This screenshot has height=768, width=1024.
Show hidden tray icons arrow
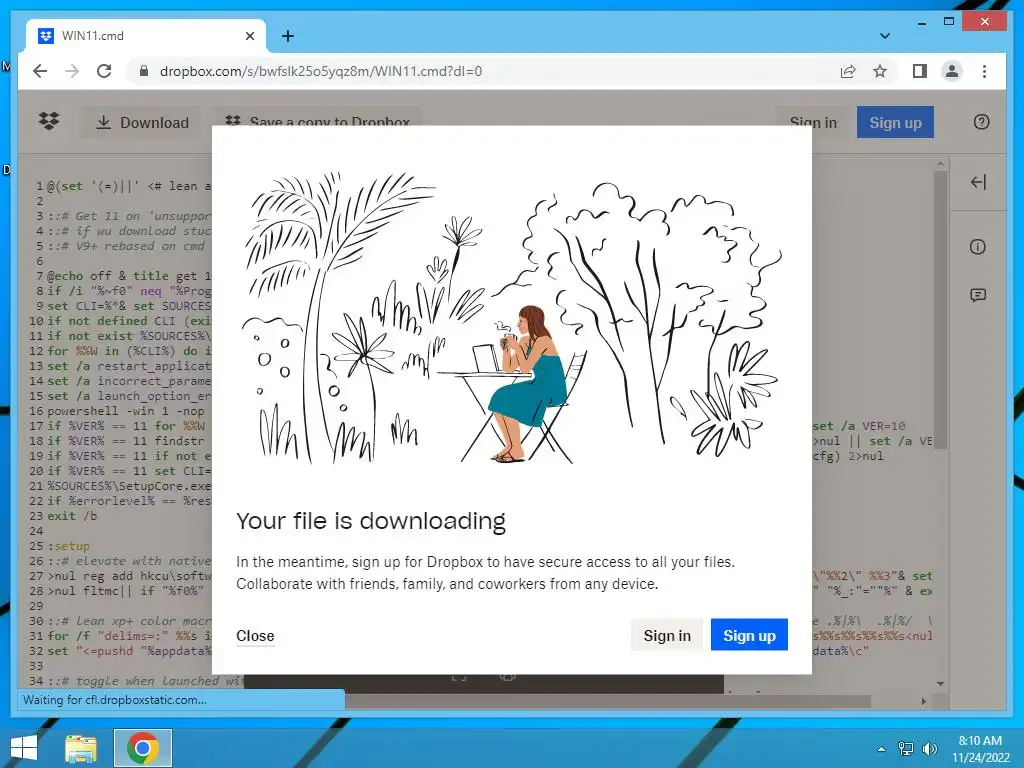click(x=881, y=749)
